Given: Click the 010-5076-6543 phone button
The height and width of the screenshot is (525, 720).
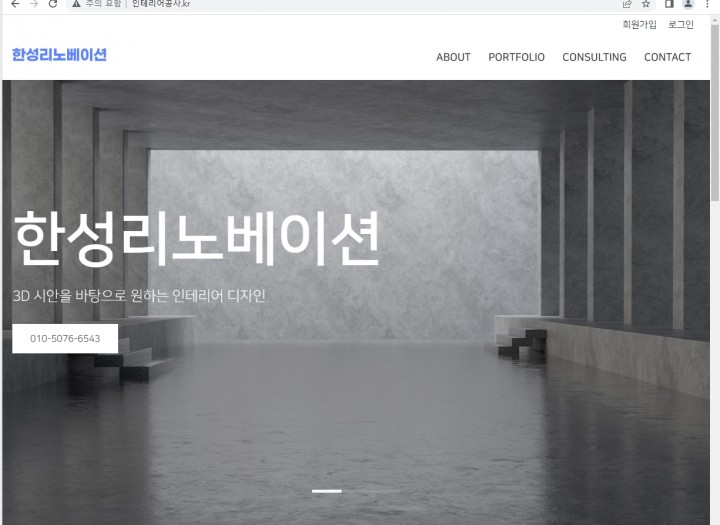Looking at the screenshot, I should [65, 339].
